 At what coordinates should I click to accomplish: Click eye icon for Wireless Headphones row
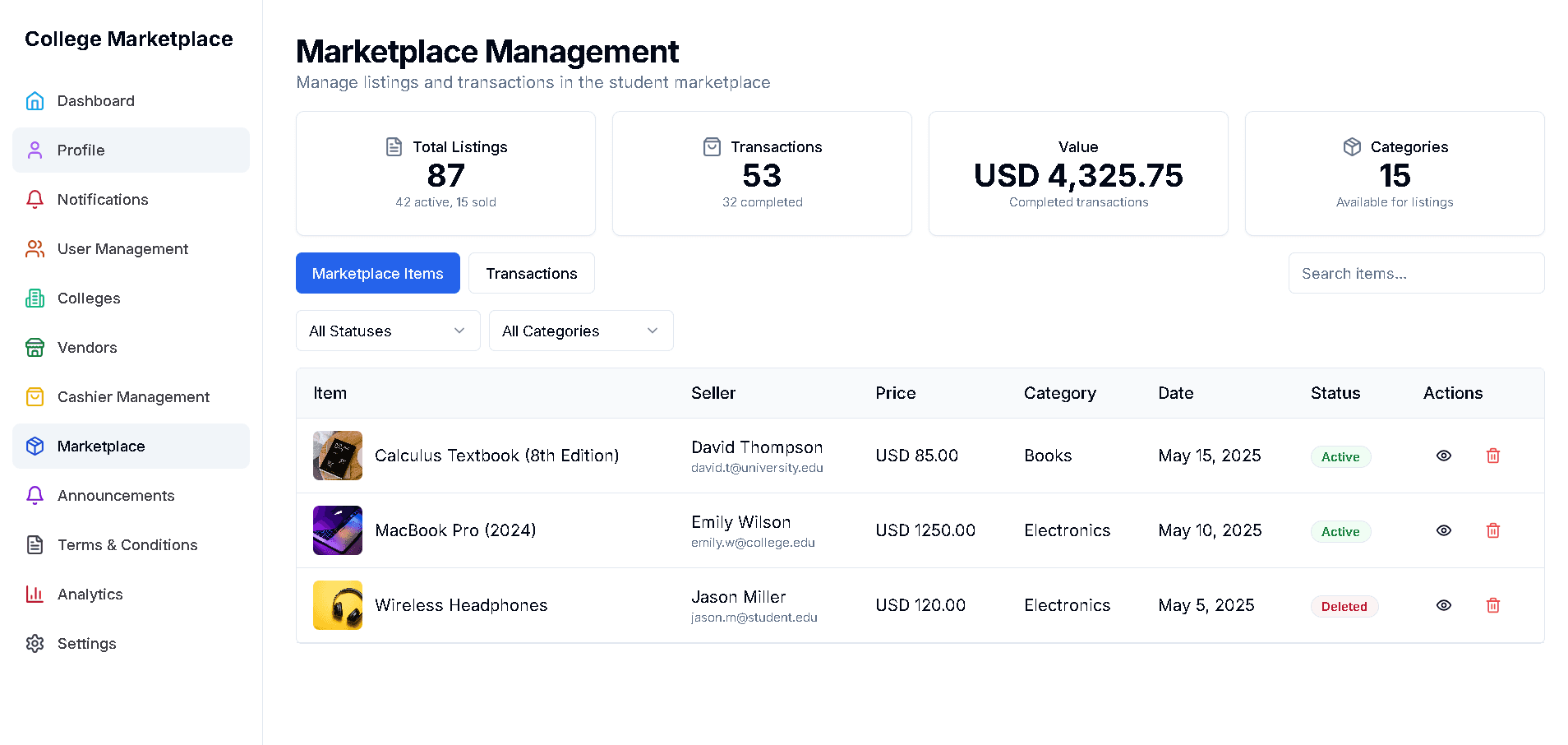click(x=1443, y=605)
